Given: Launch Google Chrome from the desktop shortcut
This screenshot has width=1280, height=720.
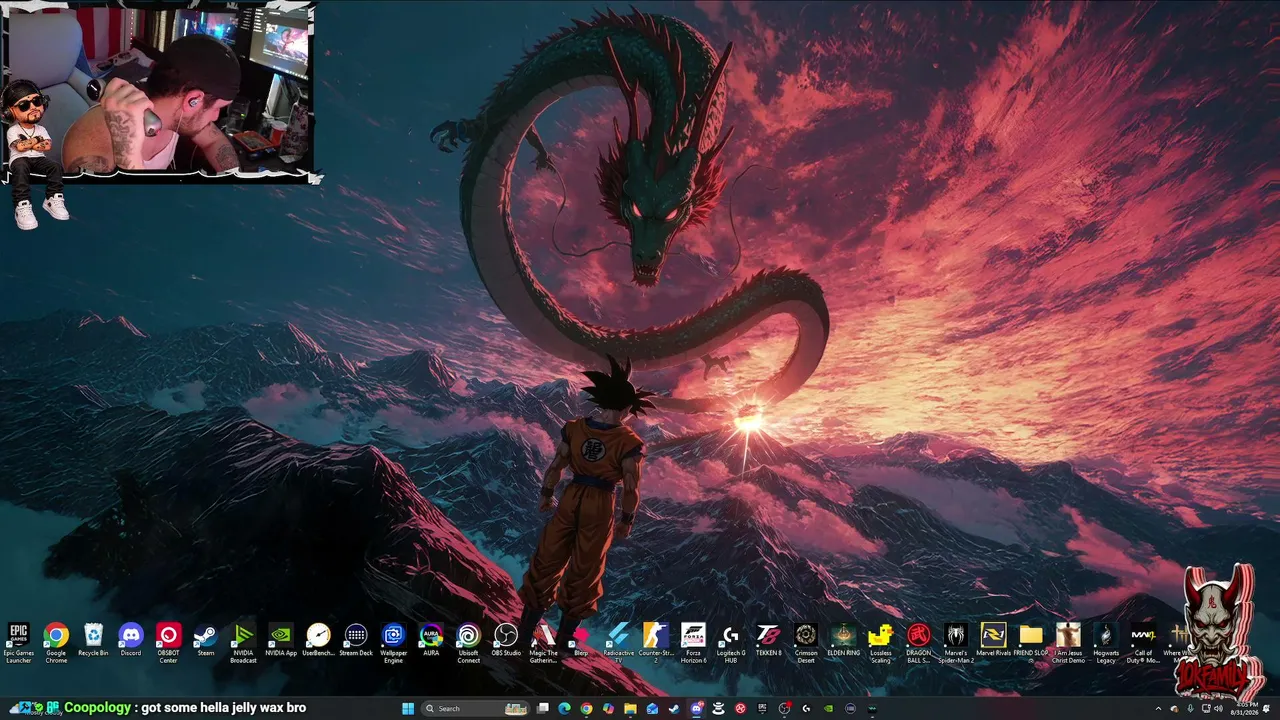Looking at the screenshot, I should coord(56,643).
